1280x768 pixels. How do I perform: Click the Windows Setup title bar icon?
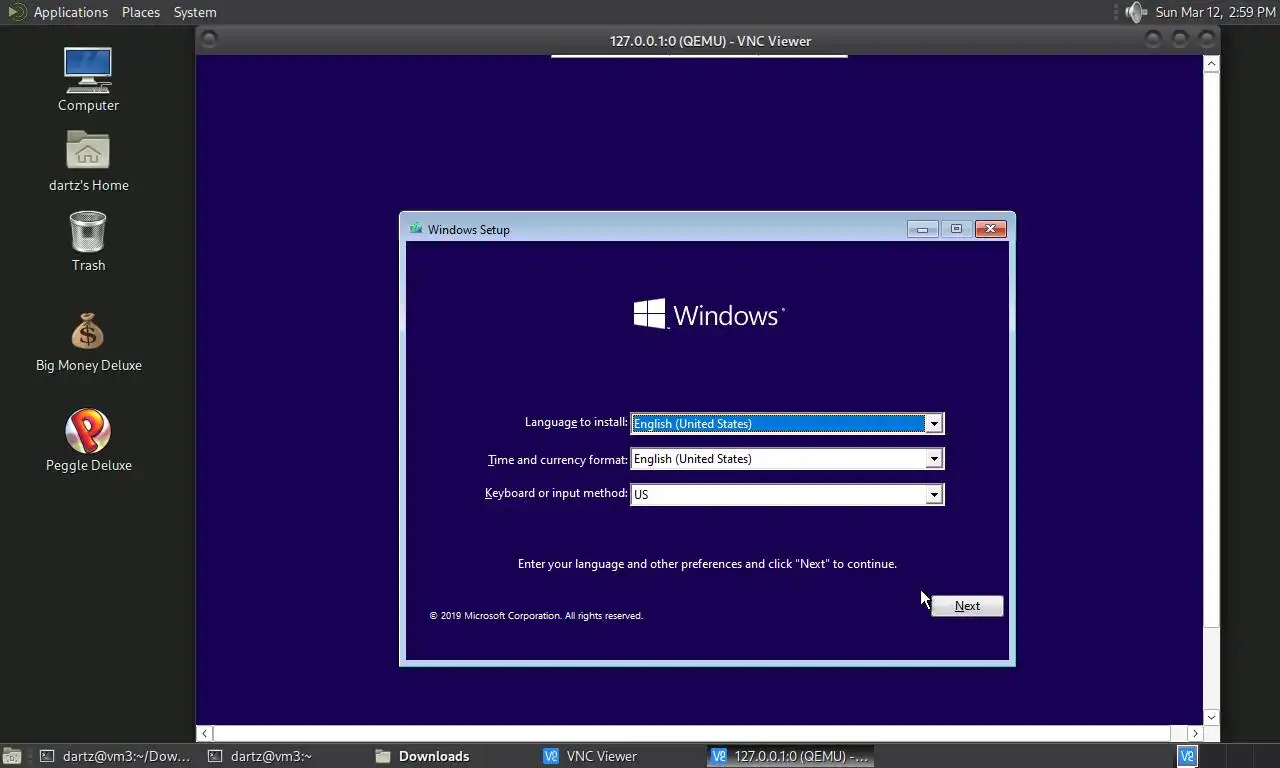point(416,228)
